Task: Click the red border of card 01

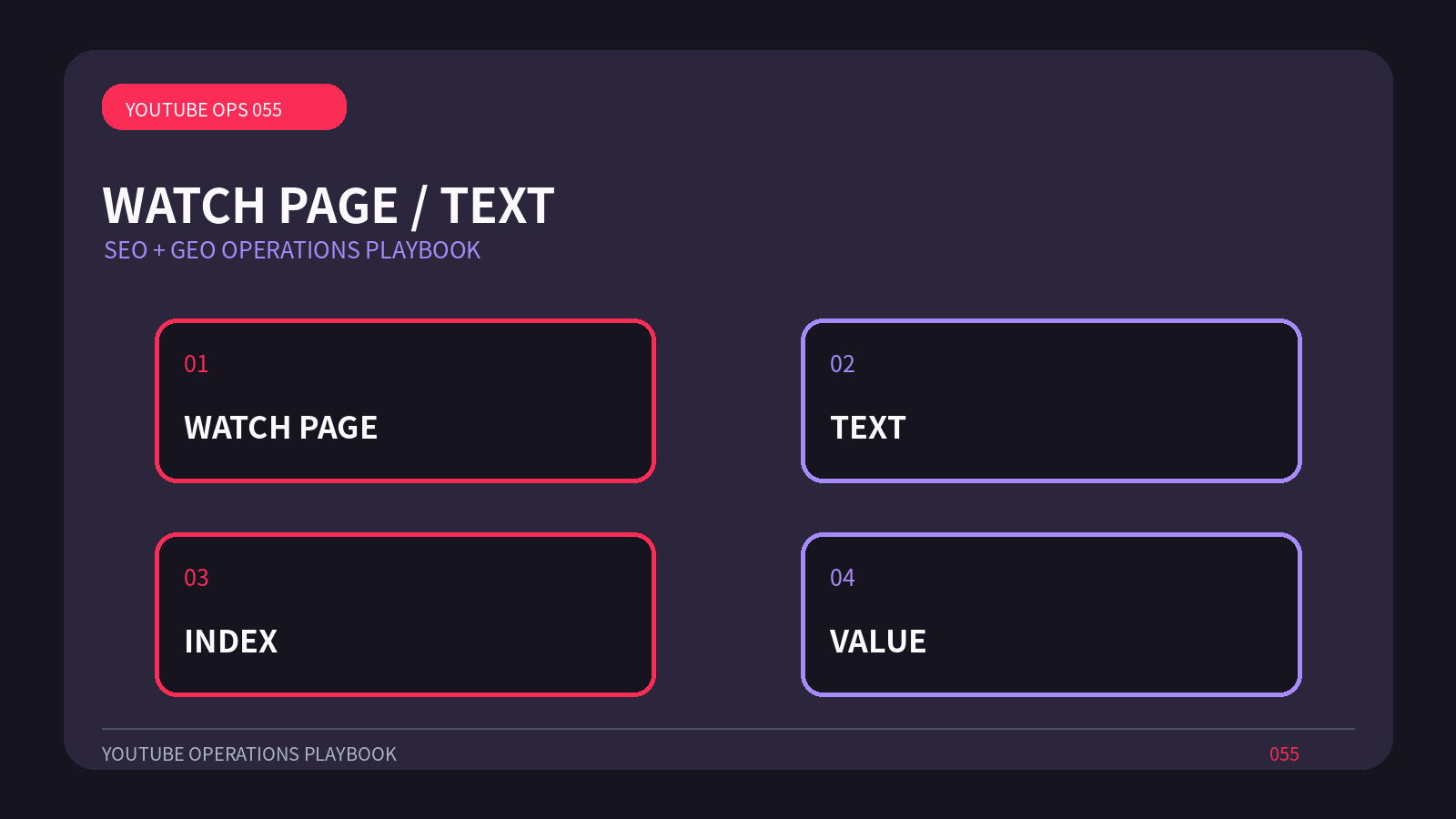Action: click(x=405, y=320)
